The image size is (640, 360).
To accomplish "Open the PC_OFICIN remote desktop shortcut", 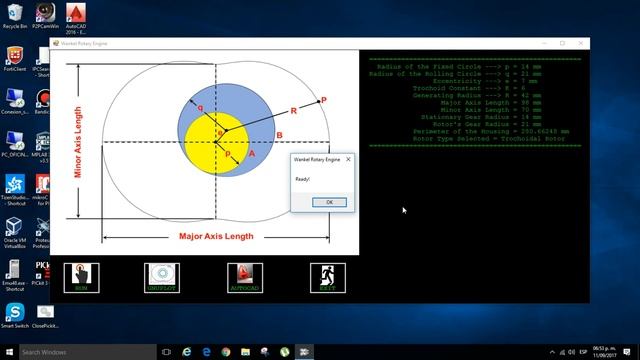I will click(15, 144).
